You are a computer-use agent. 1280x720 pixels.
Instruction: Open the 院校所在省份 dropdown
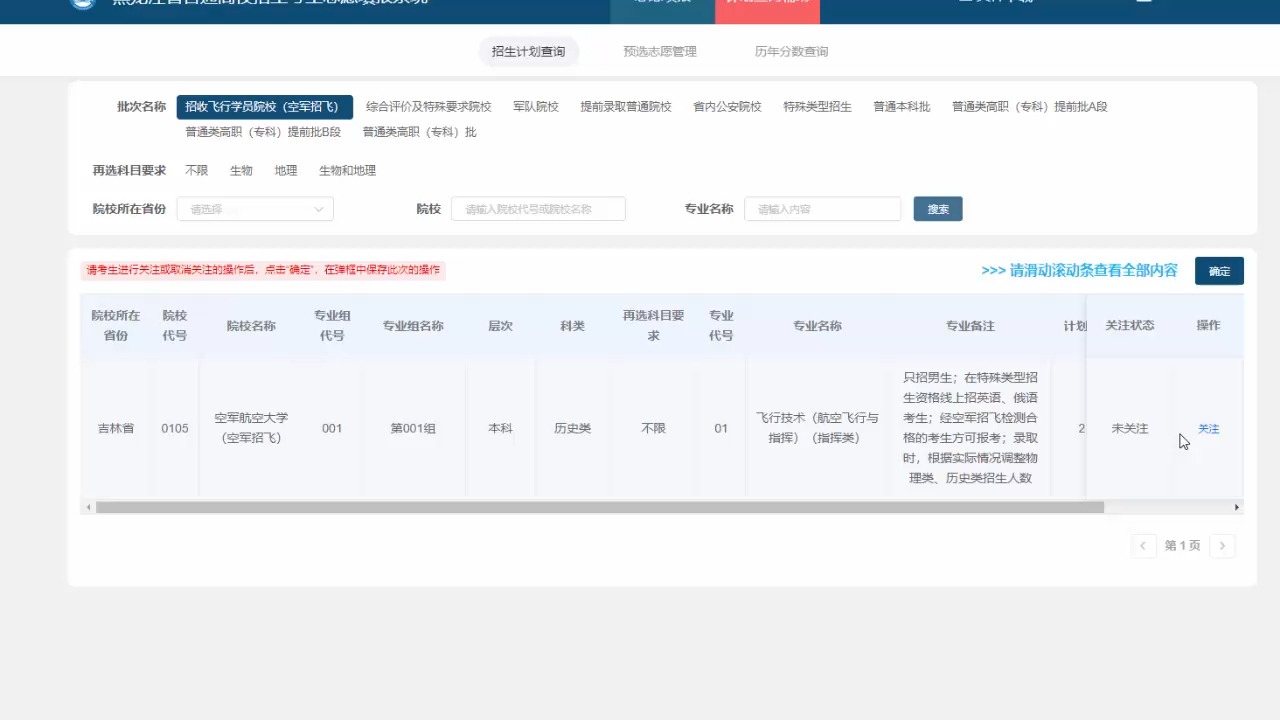click(x=255, y=209)
